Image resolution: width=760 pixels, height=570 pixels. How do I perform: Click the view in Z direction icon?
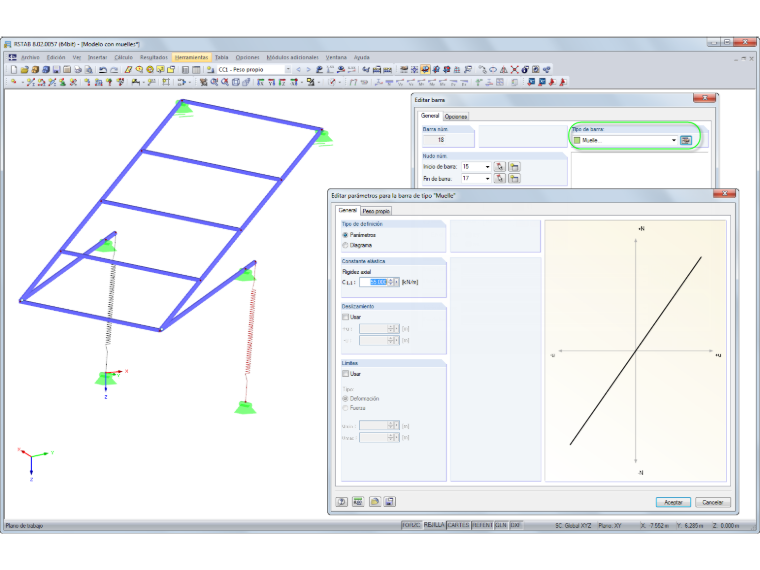point(282,82)
